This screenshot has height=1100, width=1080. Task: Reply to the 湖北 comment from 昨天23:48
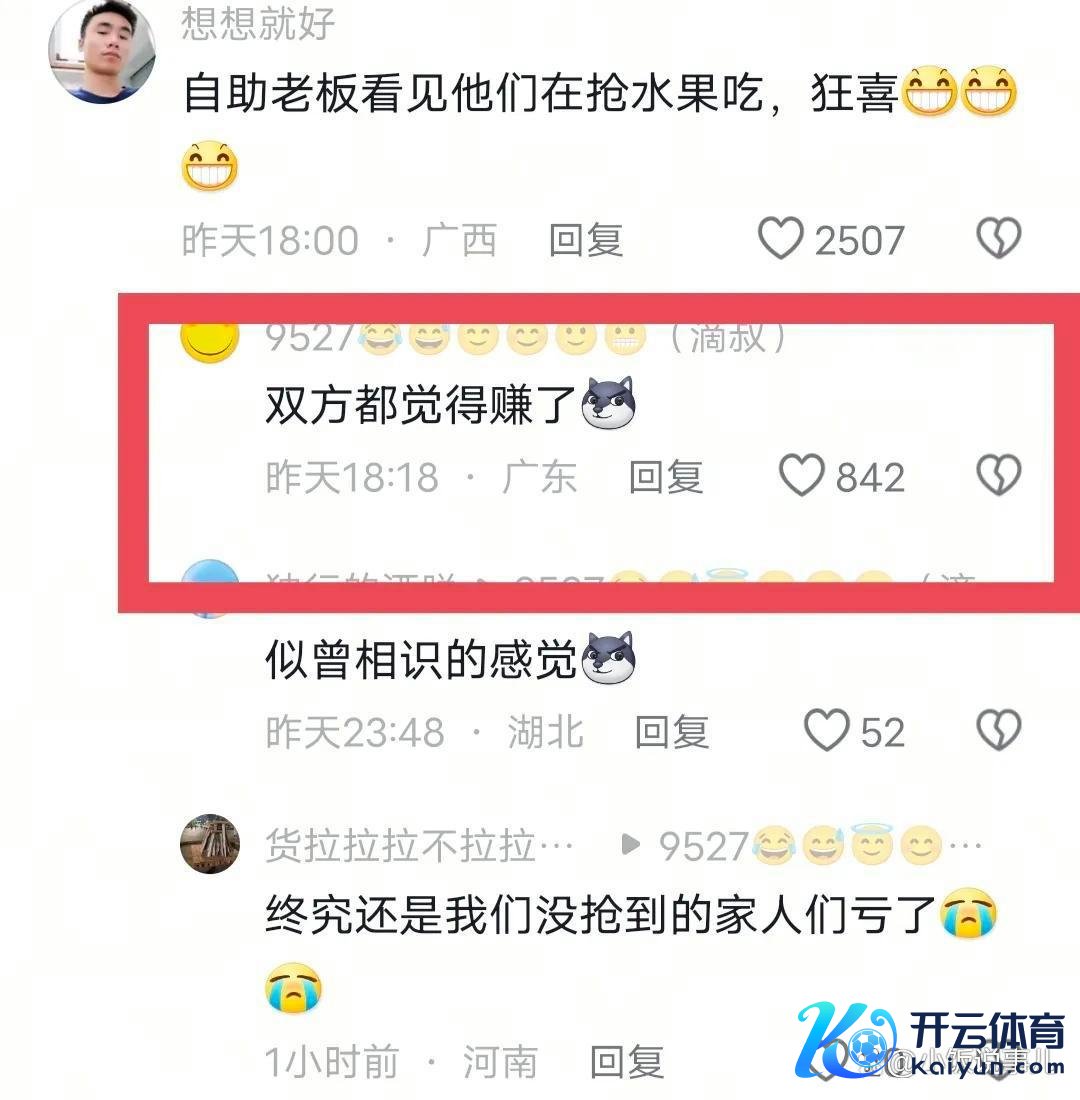pyautogui.click(x=672, y=732)
